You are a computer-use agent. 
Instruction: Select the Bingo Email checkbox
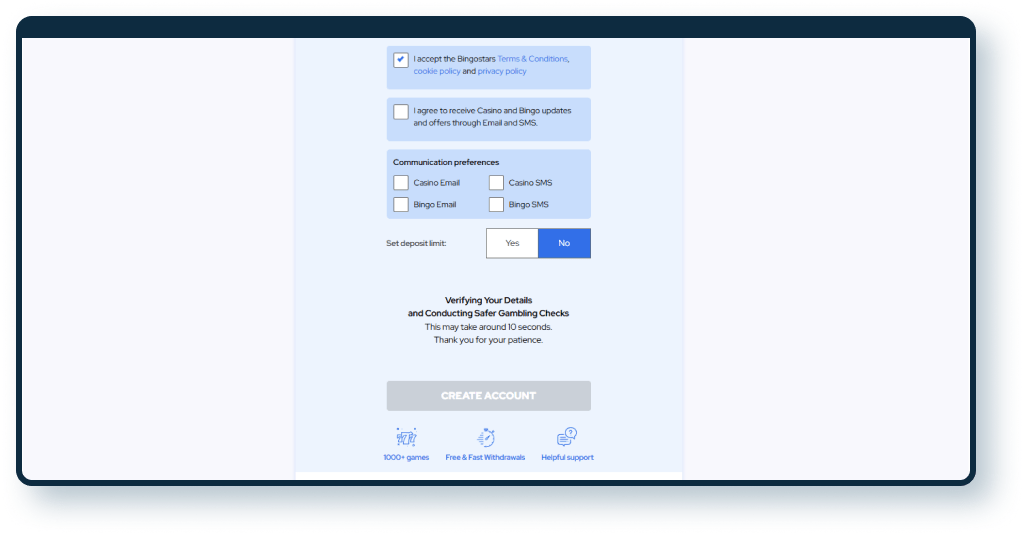(x=401, y=205)
